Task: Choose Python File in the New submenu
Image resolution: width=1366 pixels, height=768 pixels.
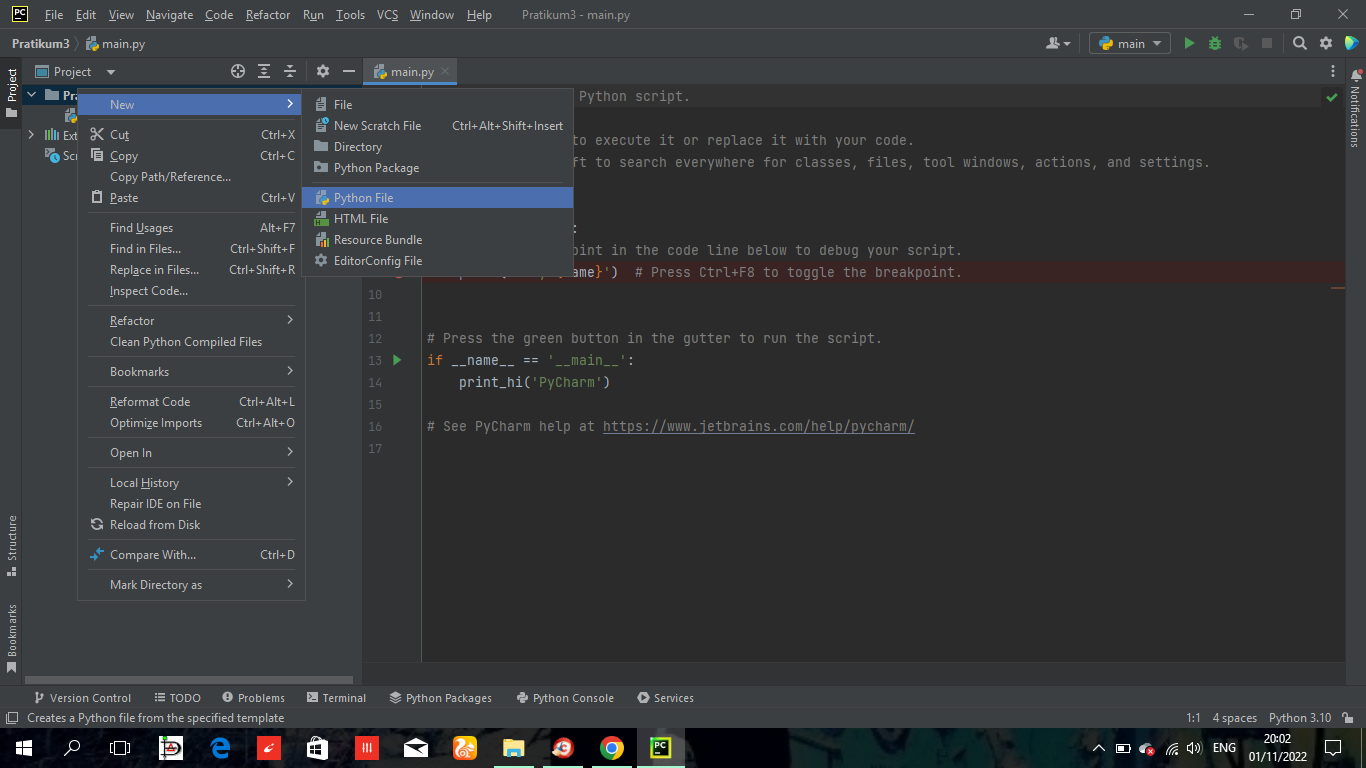Action: [438, 197]
